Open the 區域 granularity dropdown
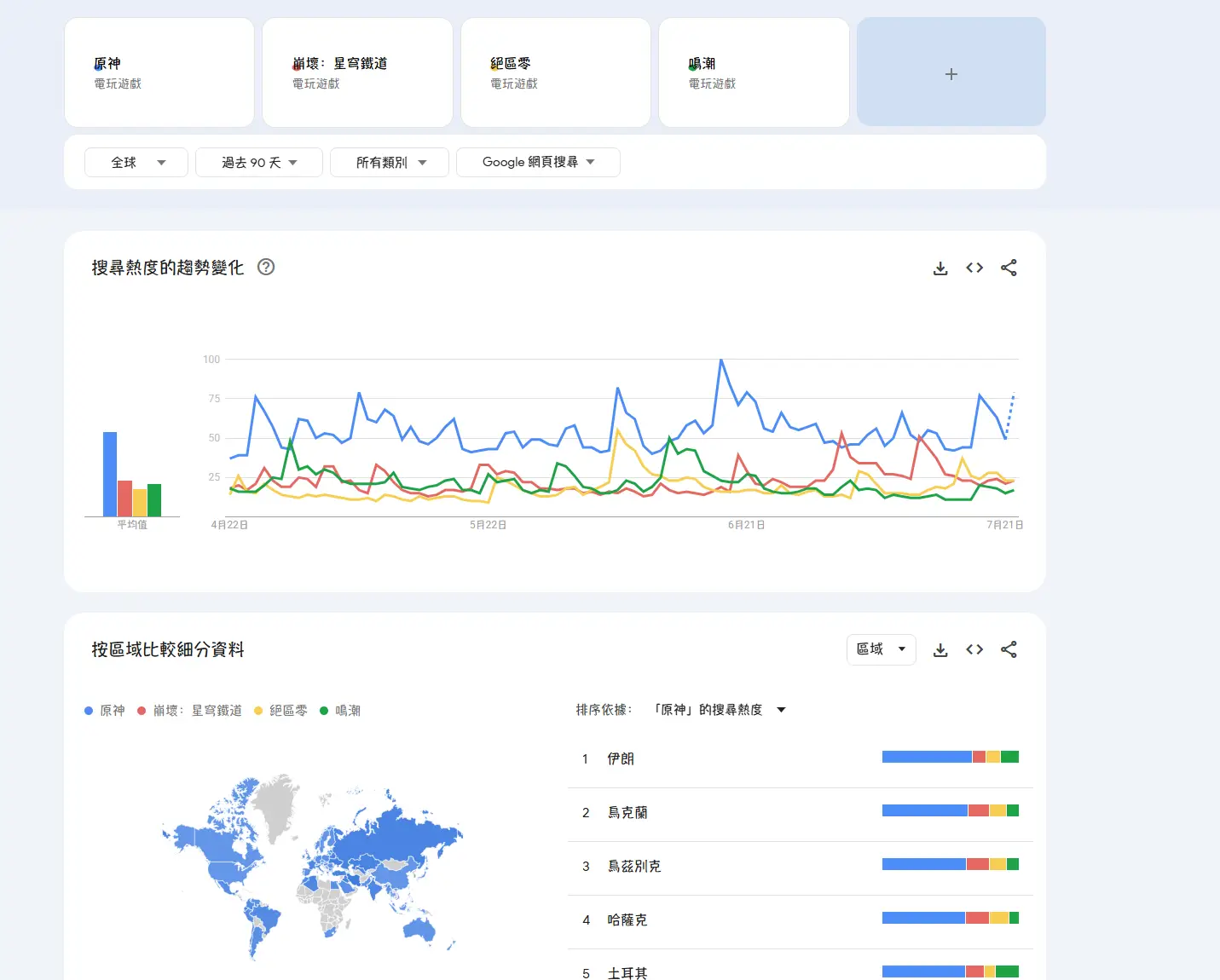 (x=882, y=649)
